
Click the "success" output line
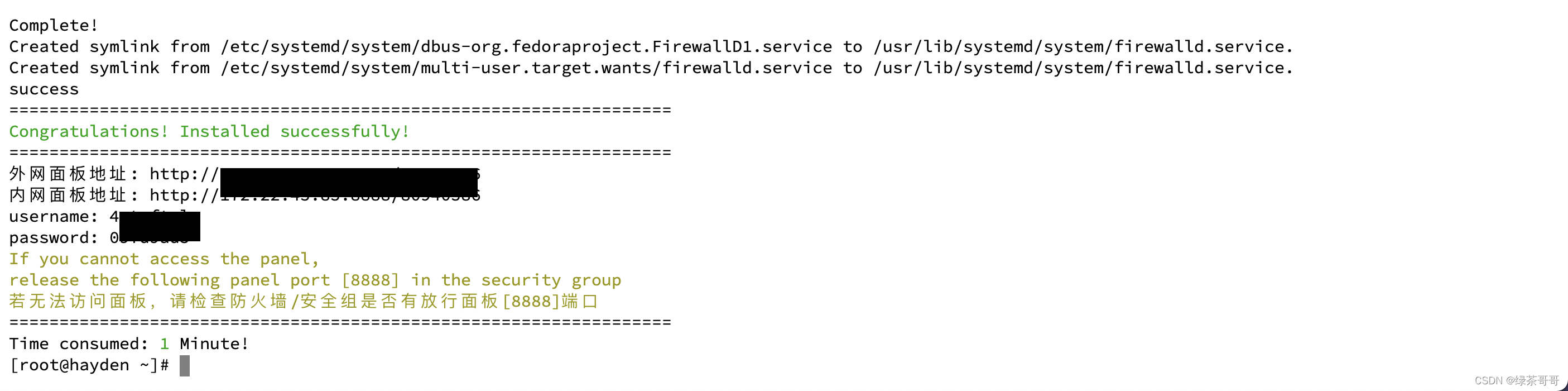pyautogui.click(x=44, y=89)
